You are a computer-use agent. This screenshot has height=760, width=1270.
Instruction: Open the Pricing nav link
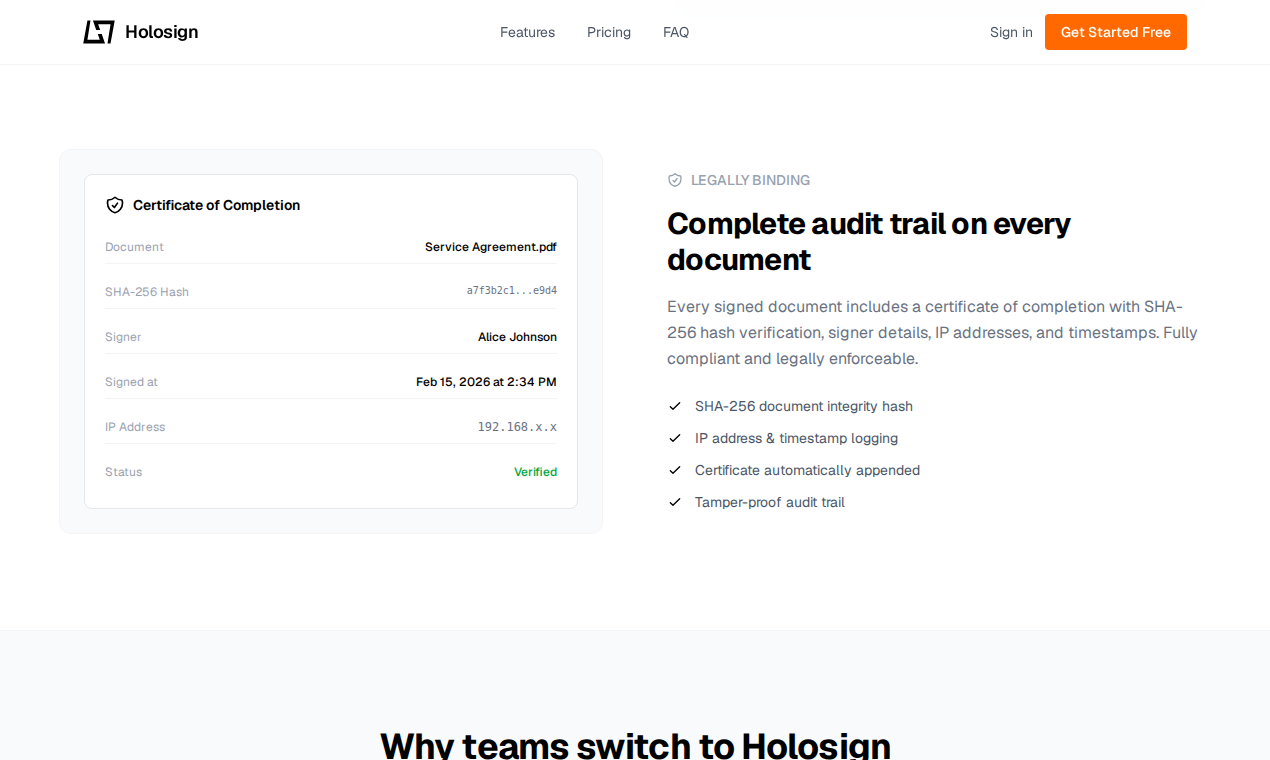pos(609,32)
